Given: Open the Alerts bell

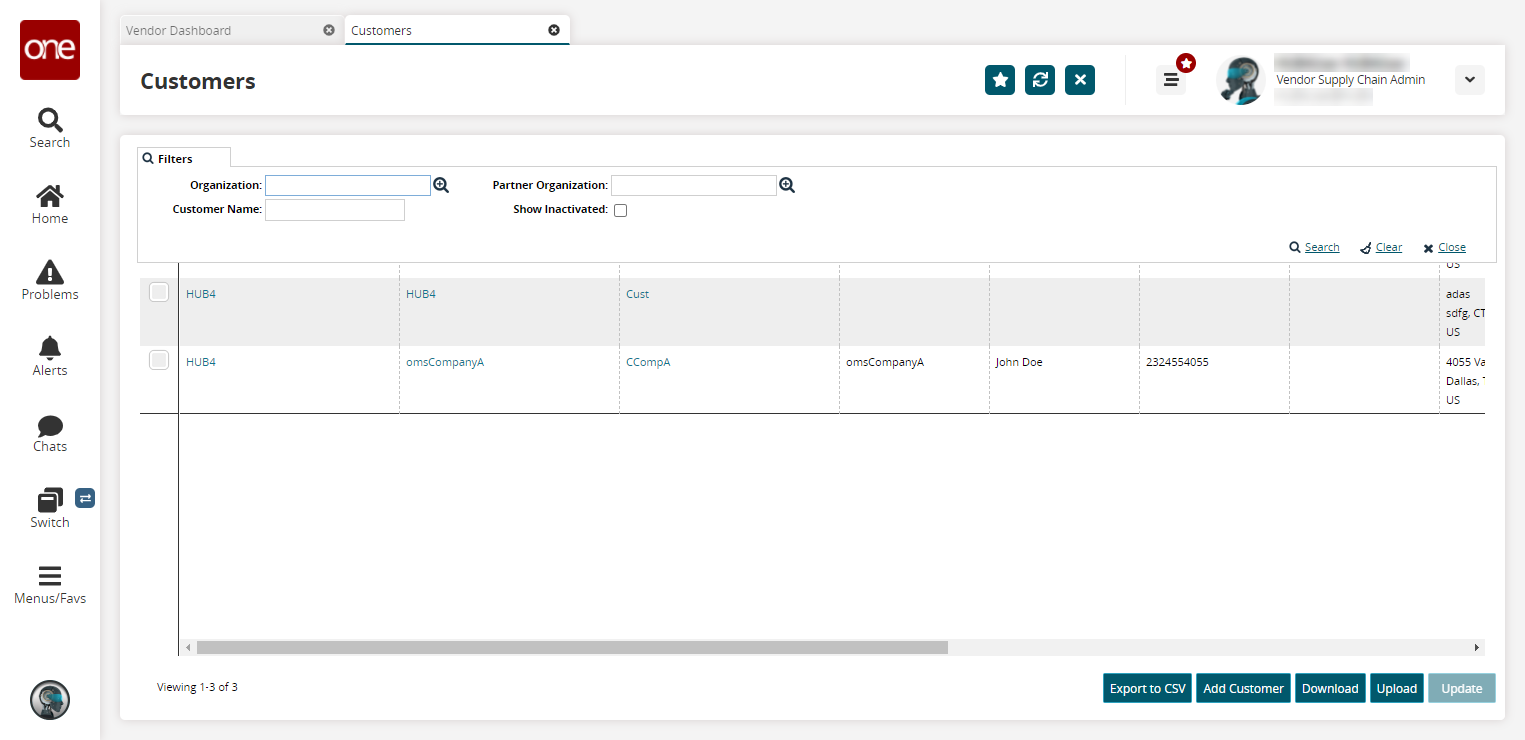Looking at the screenshot, I should [x=50, y=356].
